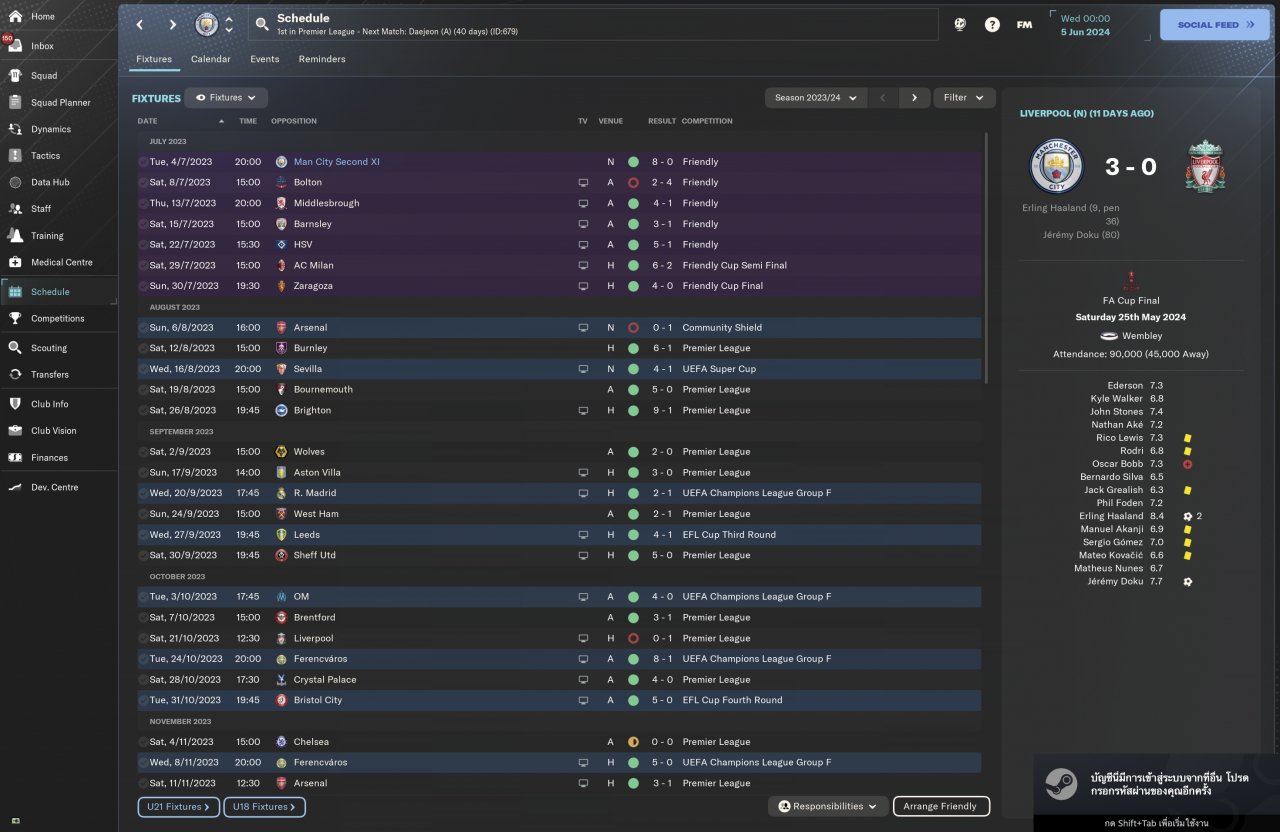Switch to the Reminders tab
This screenshot has width=1280, height=832.
(x=322, y=59)
